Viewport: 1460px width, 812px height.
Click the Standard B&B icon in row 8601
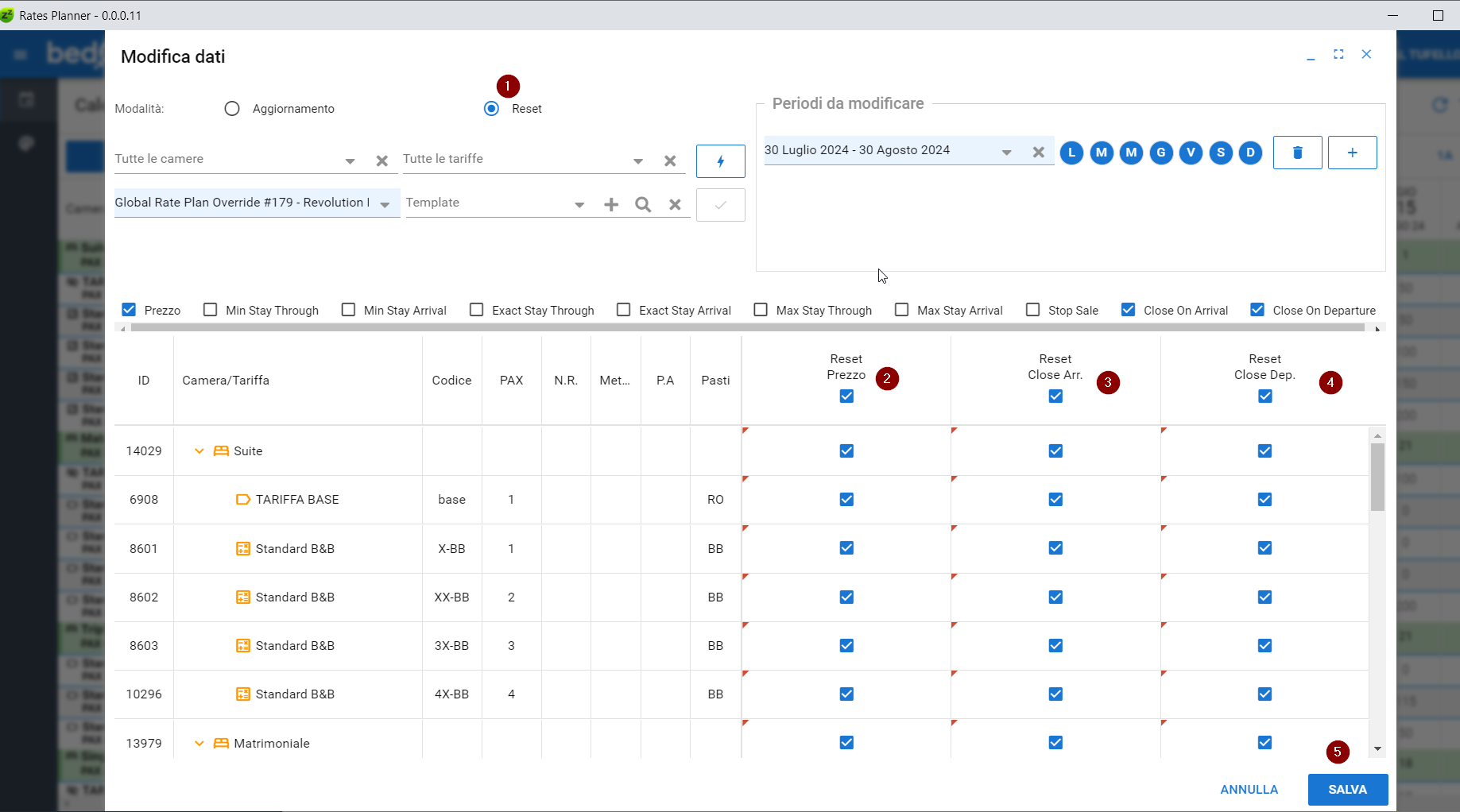[243, 549]
